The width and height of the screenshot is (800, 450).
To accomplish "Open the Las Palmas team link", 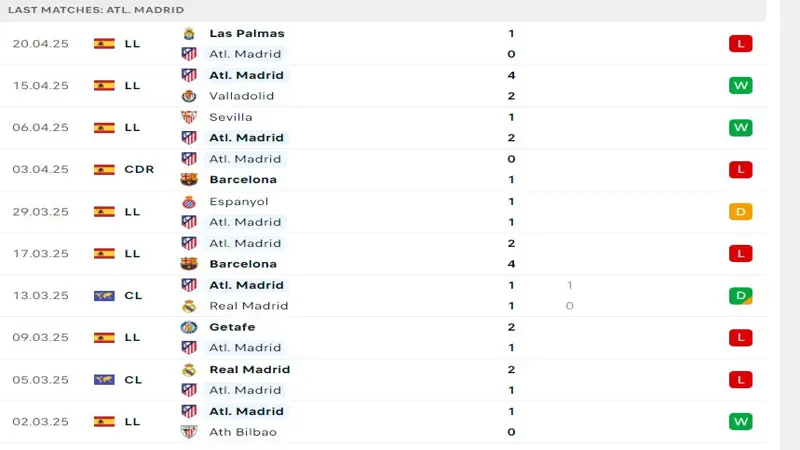I will 246,33.
